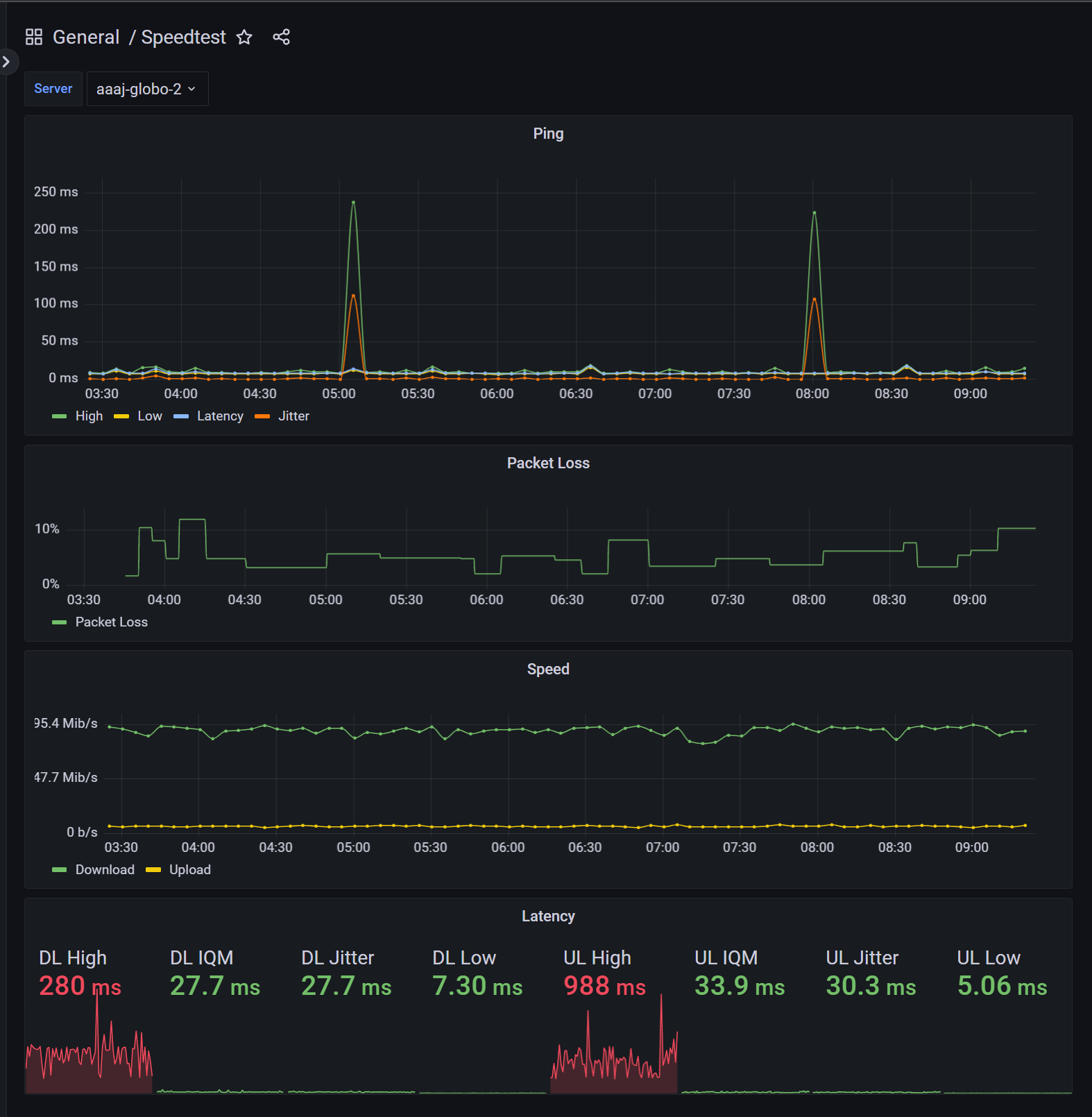Open the aaaj-globo-2 server dropdown
The image size is (1092, 1117).
tap(147, 89)
